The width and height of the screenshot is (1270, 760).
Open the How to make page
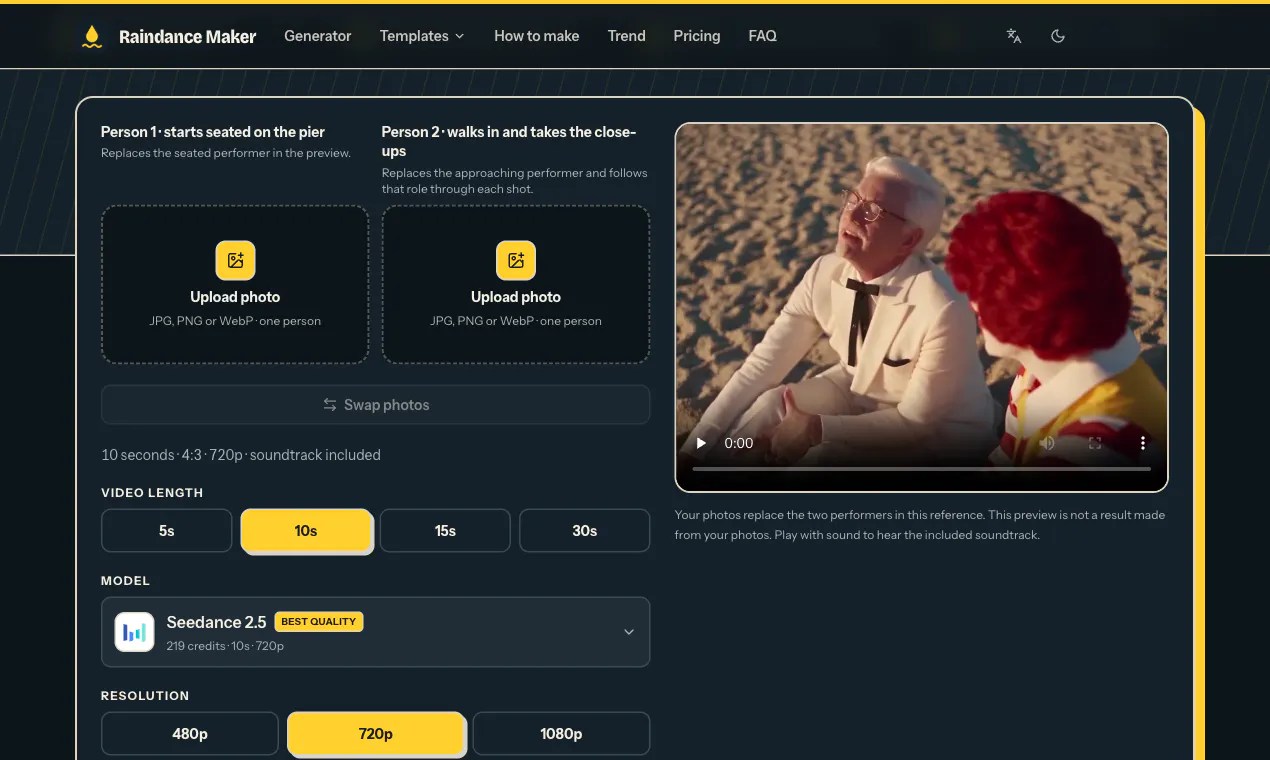(x=537, y=36)
